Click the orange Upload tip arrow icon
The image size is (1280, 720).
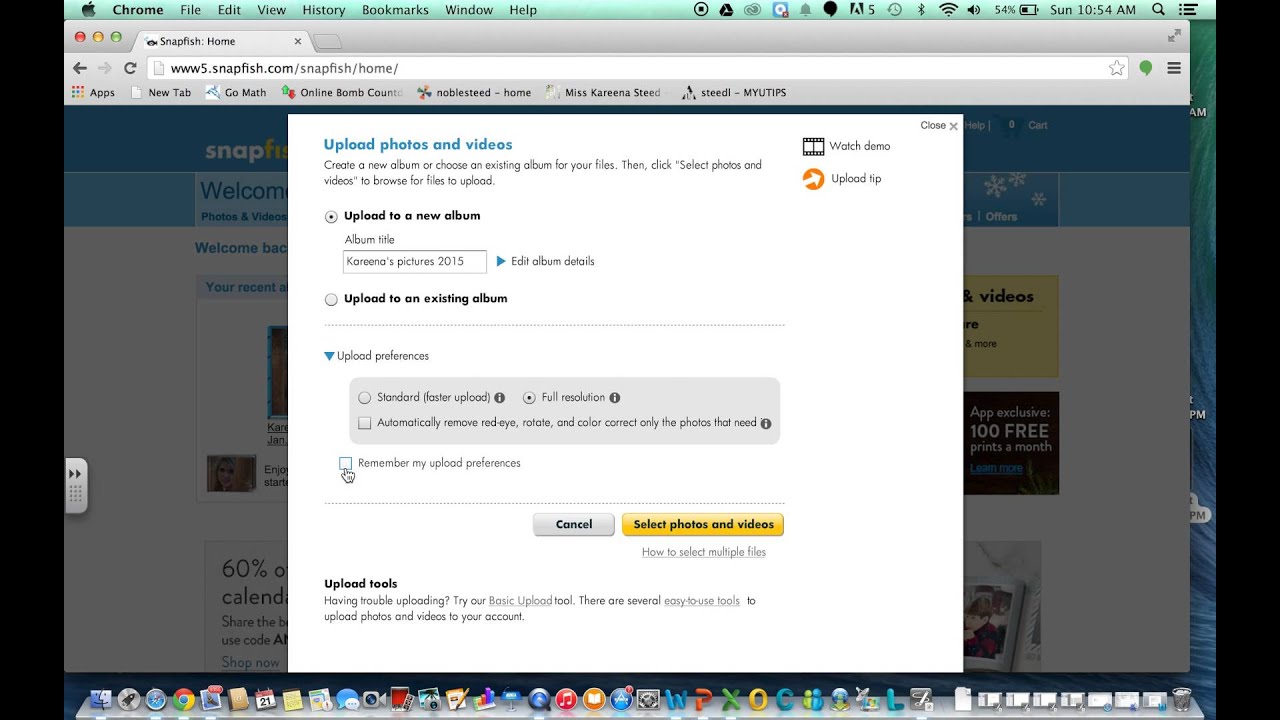[814, 179]
